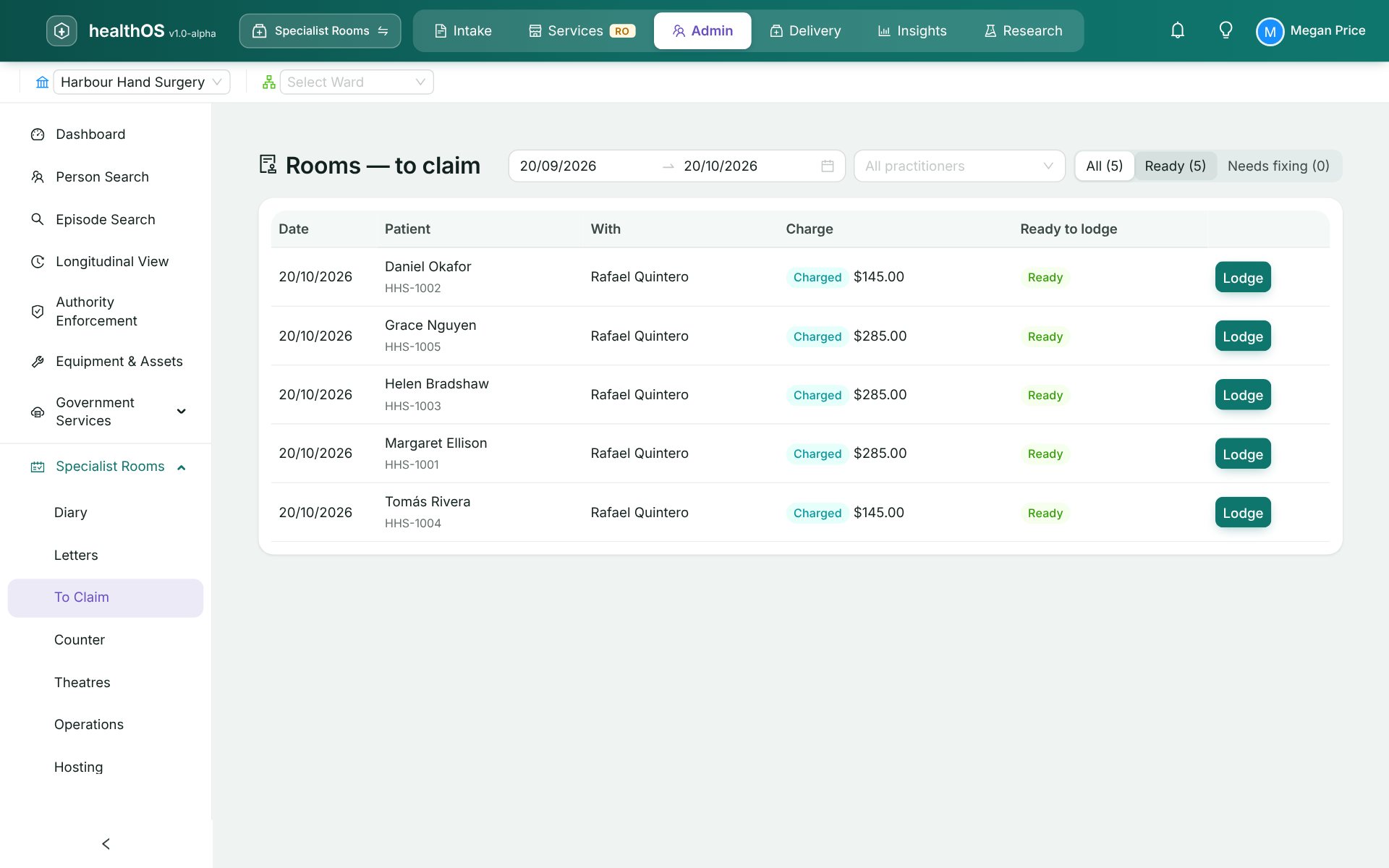Collapse the sidebar with the arrow
The image size is (1389, 868).
click(106, 844)
